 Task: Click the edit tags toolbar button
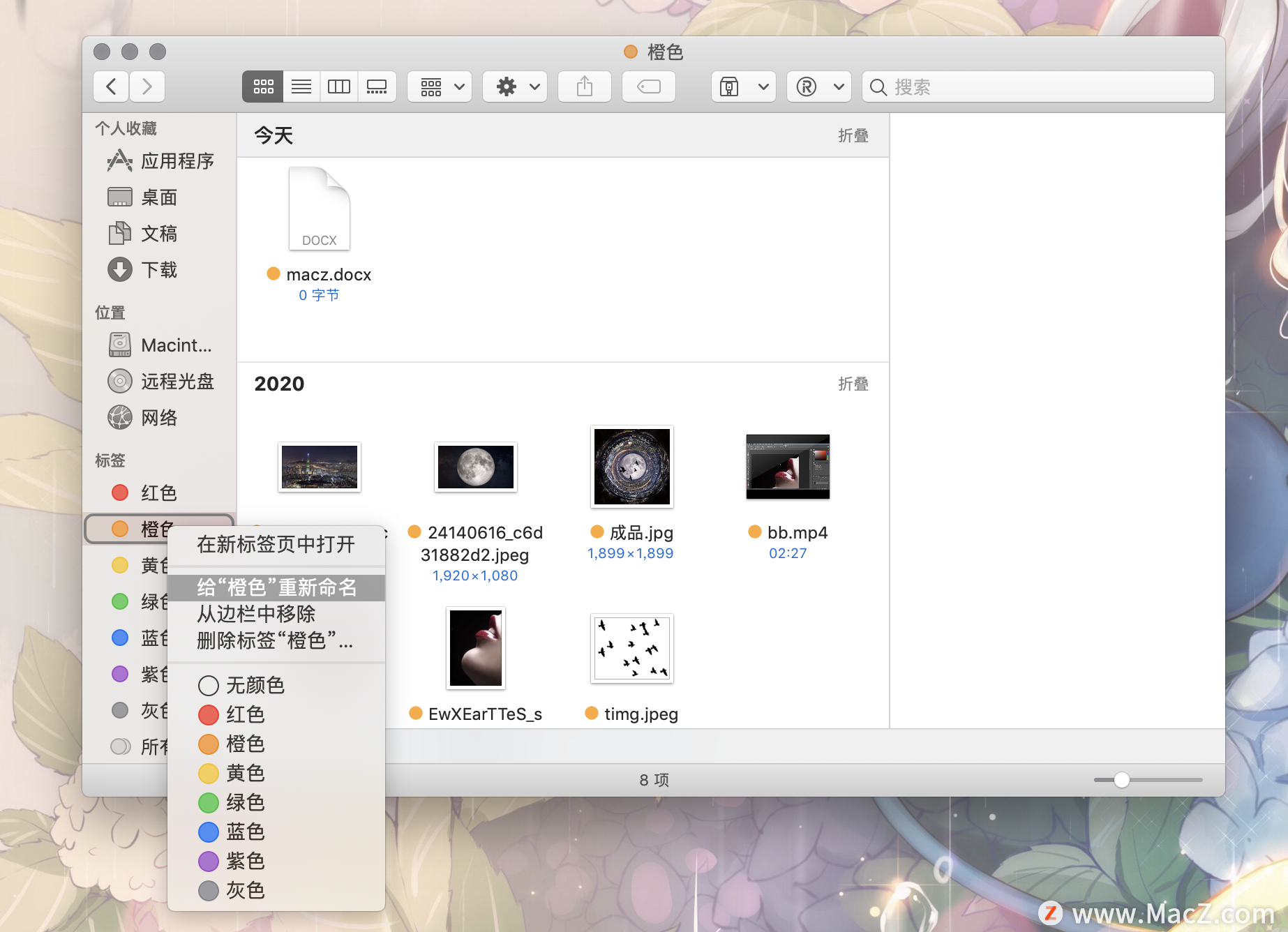pos(649,87)
